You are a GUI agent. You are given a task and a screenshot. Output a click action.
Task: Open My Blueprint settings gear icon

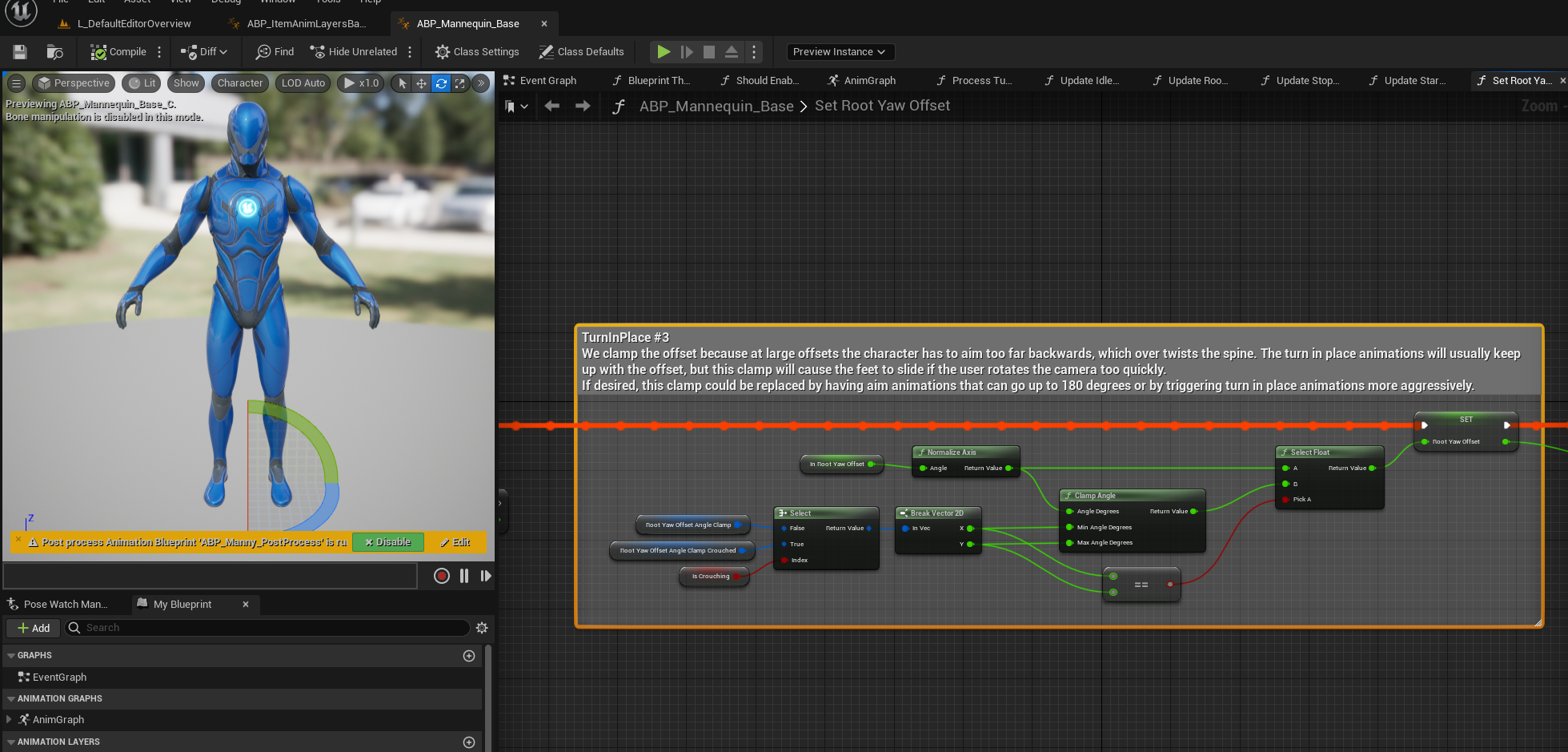pyautogui.click(x=482, y=628)
